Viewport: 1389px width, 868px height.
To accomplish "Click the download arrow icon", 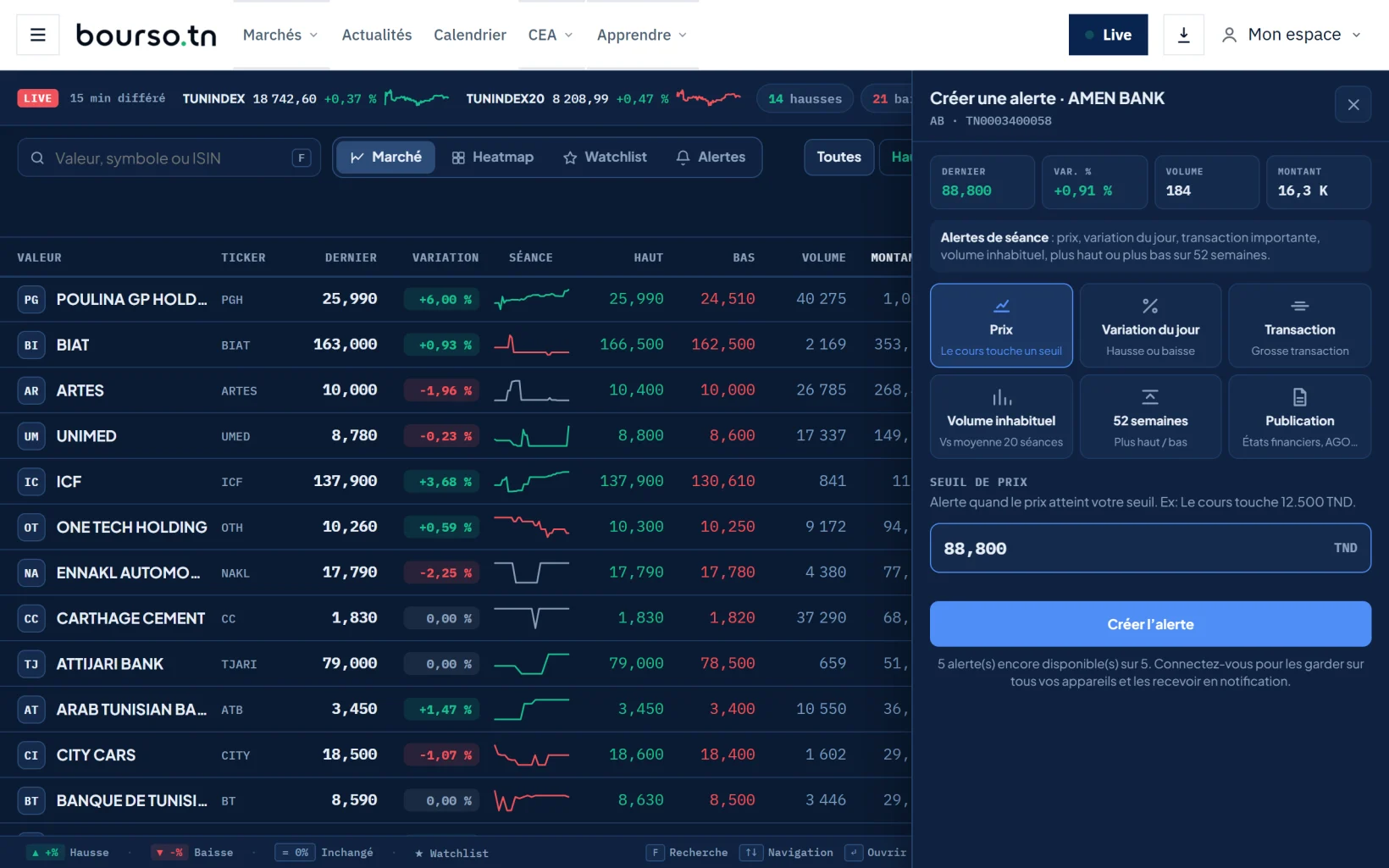I will point(1183,35).
